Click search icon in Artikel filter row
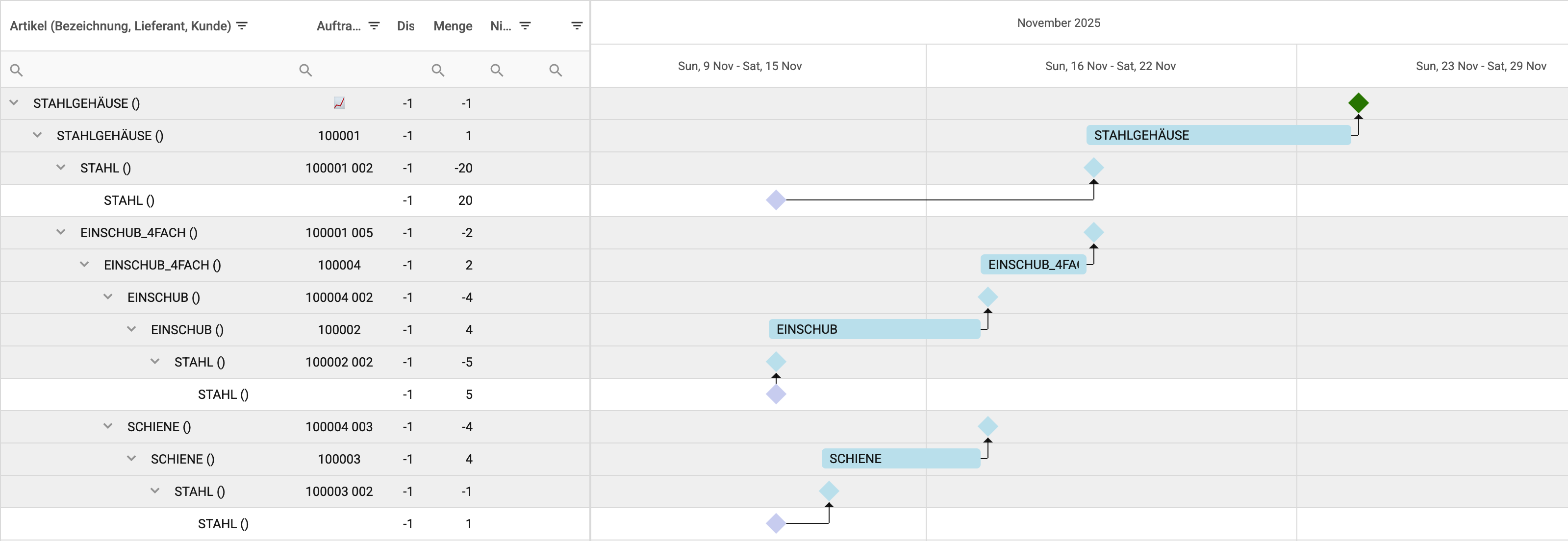 tap(17, 70)
